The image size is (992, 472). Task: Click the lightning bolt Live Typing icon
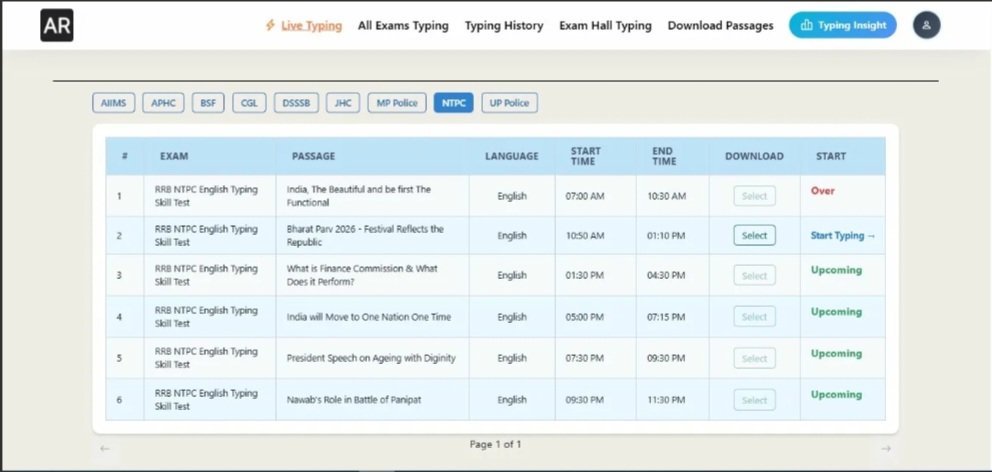[270, 25]
